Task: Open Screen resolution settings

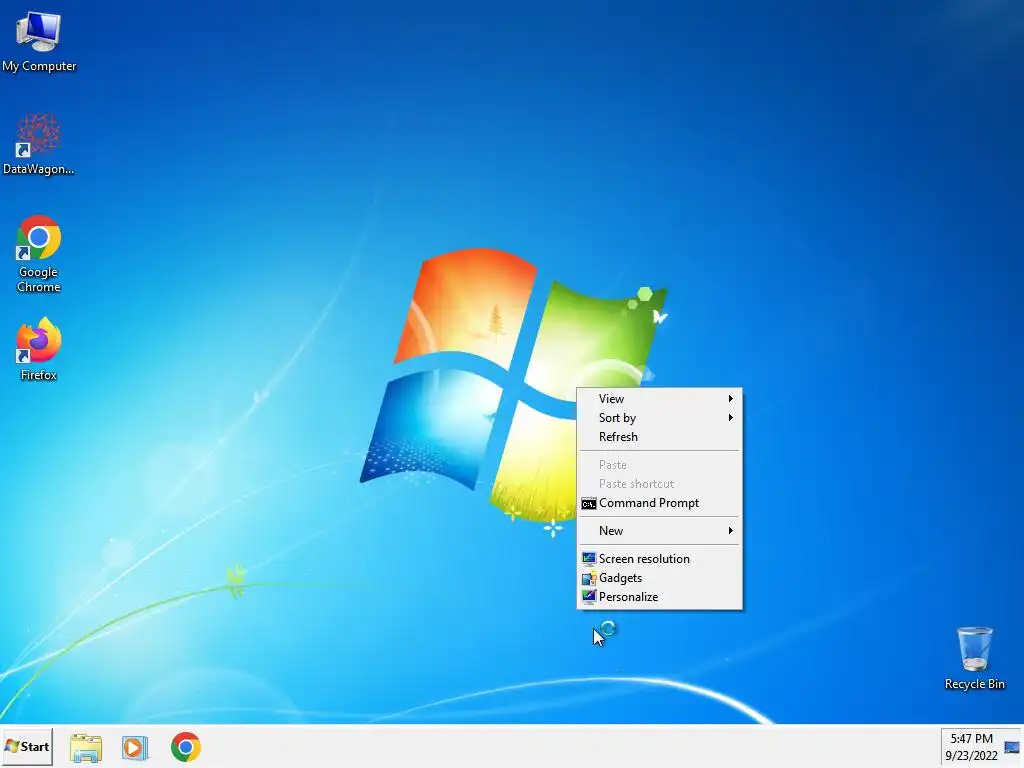Action: coord(660,559)
